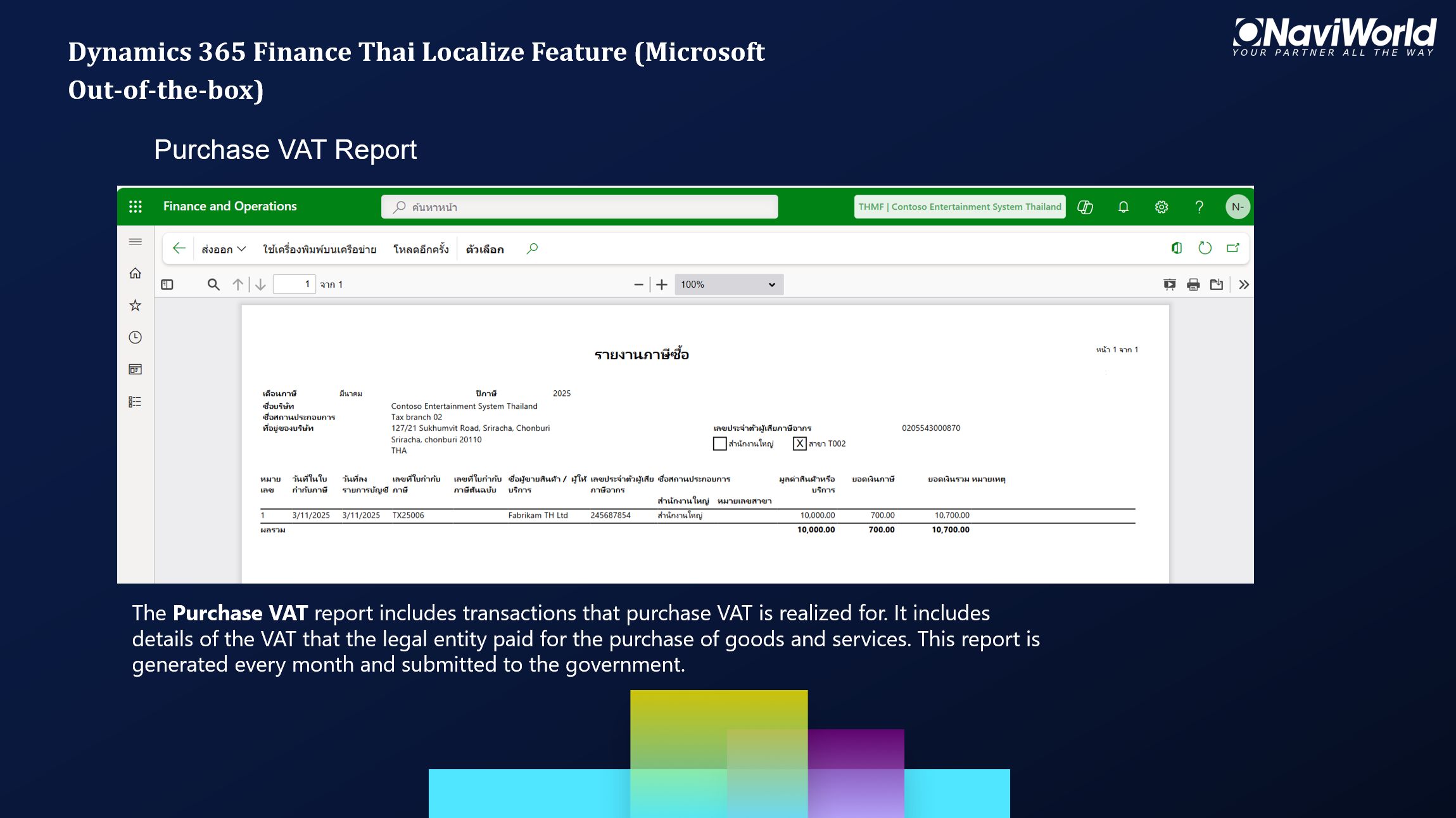Viewport: 1456px width, 818px height.
Task: Refresh the page icon
Action: coord(1205,248)
